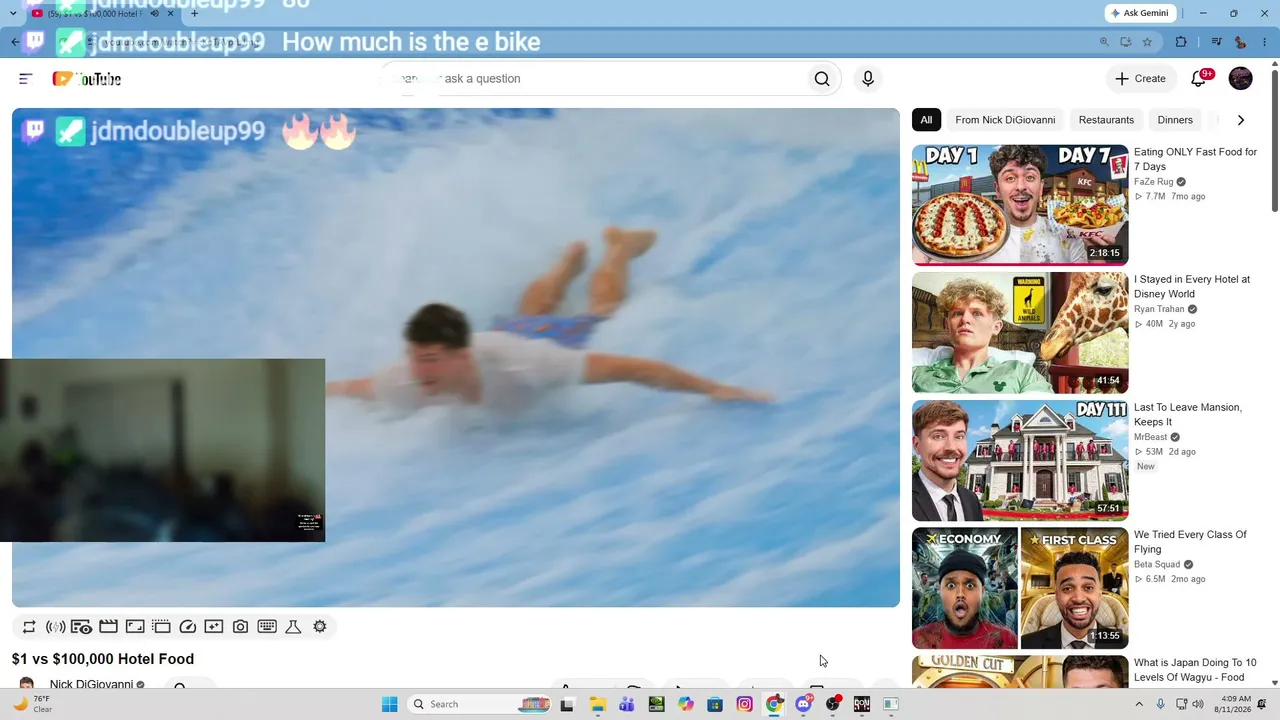Toggle the fit-to-window frame icon
The width and height of the screenshot is (1280, 720).
pyautogui.click(x=135, y=627)
